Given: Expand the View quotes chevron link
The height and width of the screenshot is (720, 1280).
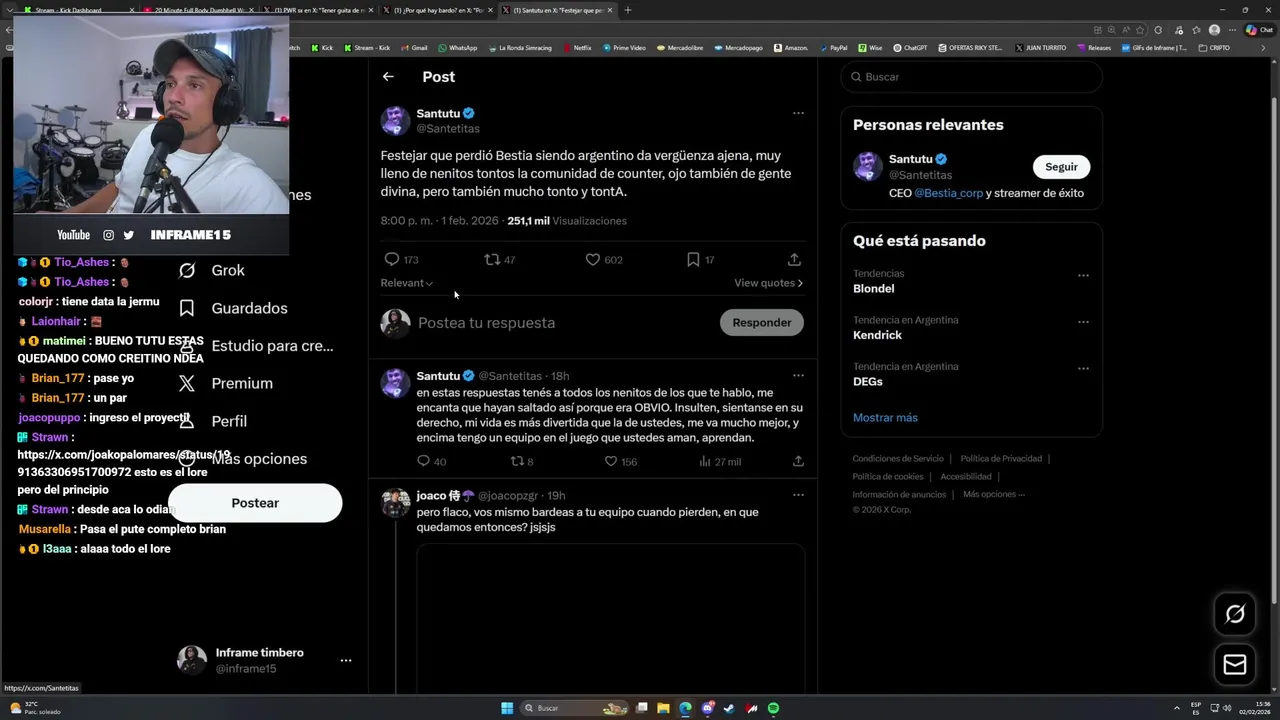Looking at the screenshot, I should point(769,283).
